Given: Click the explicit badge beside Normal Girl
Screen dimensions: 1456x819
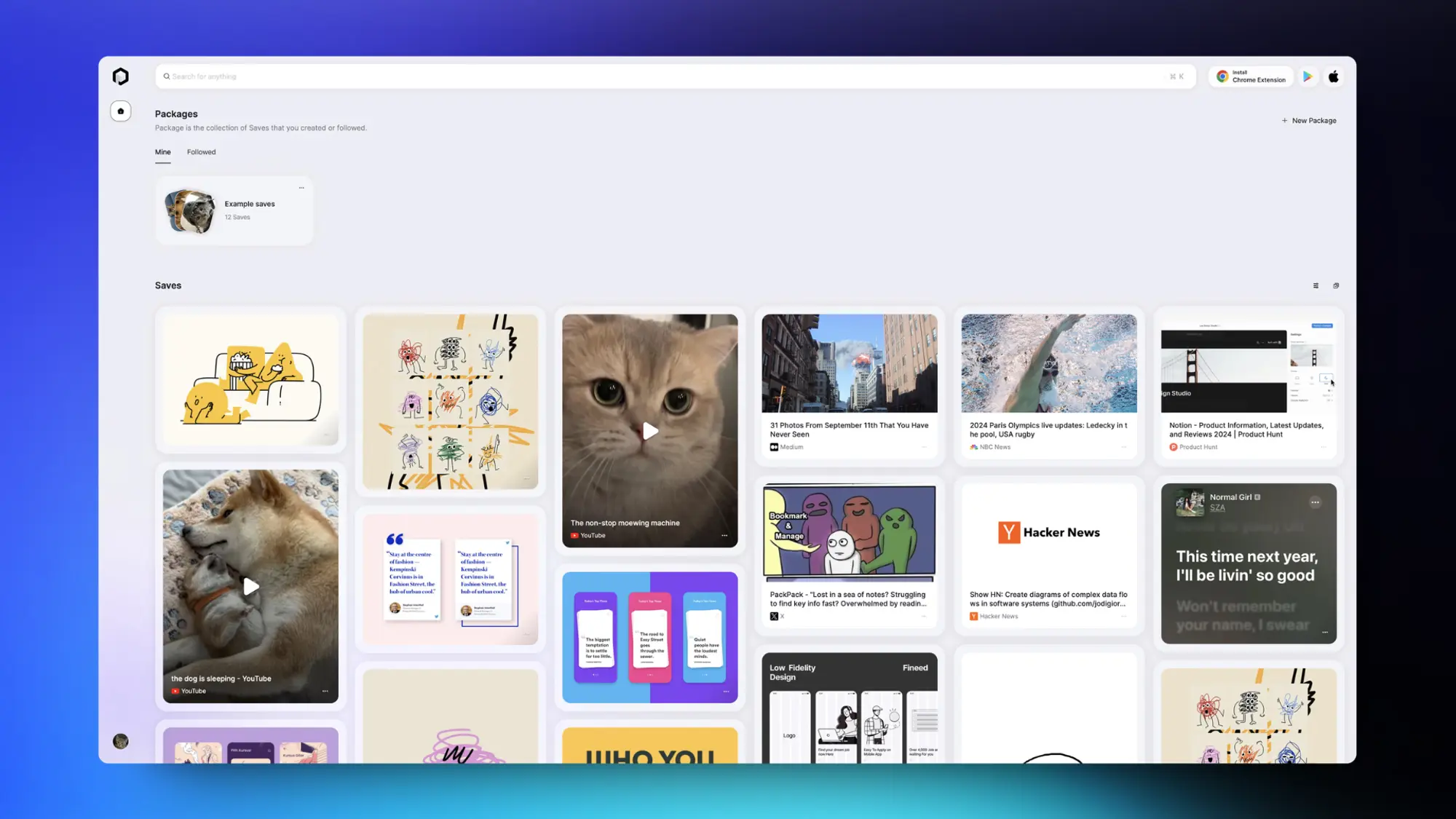Looking at the screenshot, I should coord(1257,497).
